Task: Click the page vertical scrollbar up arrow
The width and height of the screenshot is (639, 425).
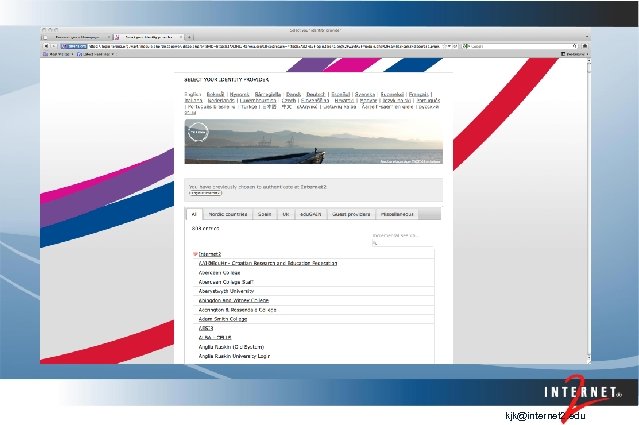Action: tap(588, 60)
